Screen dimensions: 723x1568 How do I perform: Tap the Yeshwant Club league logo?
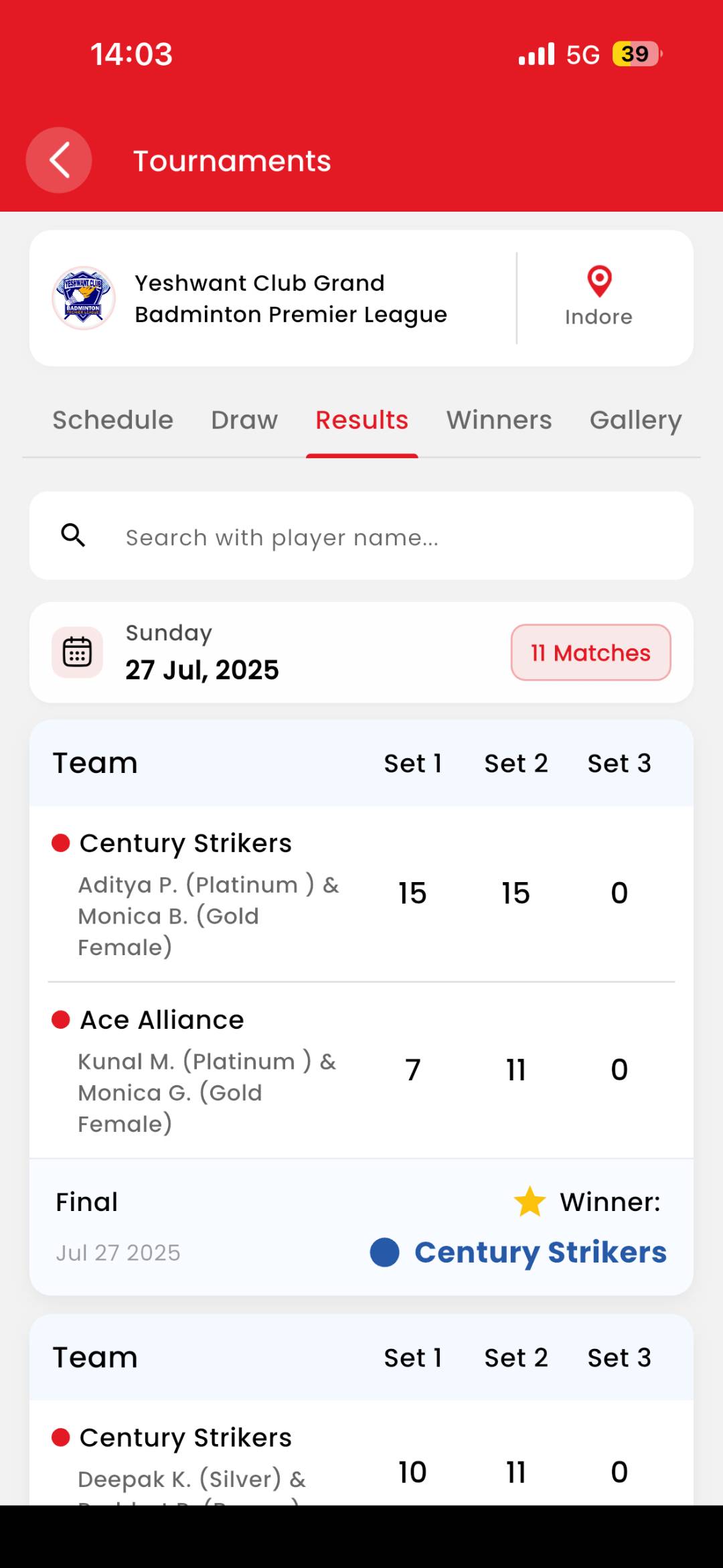coord(84,298)
